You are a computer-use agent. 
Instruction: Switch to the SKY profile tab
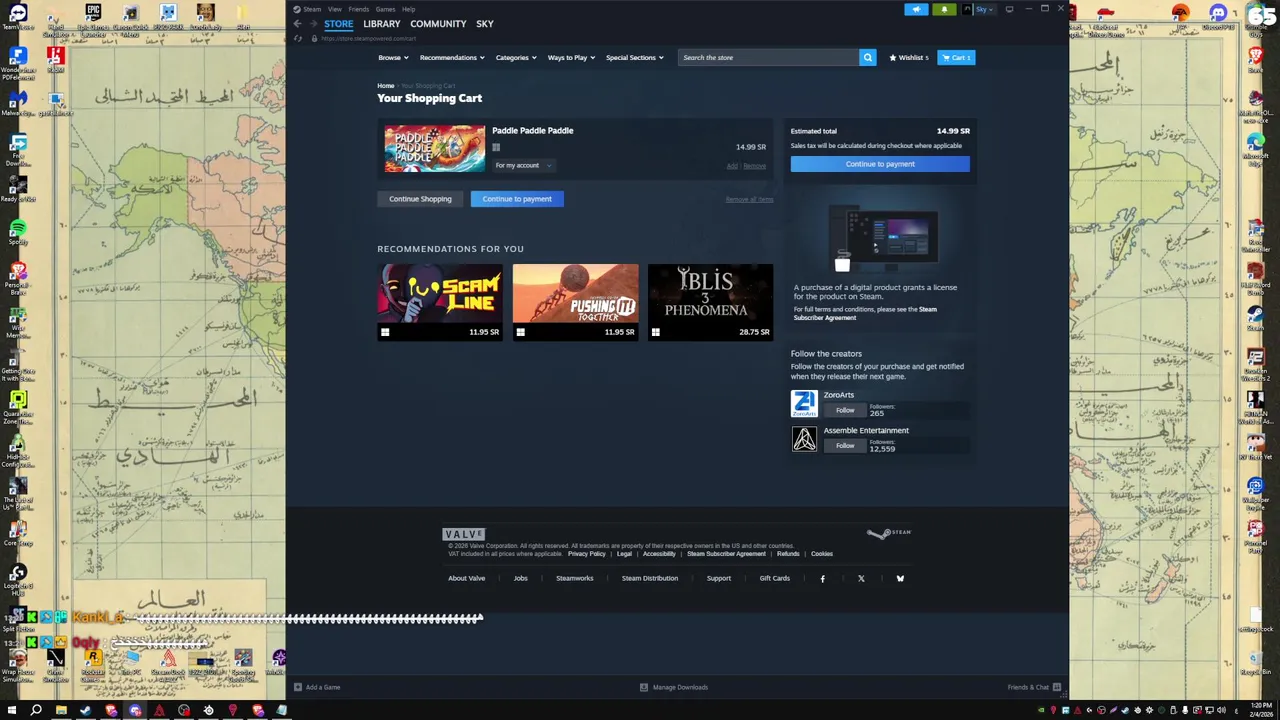(x=485, y=23)
